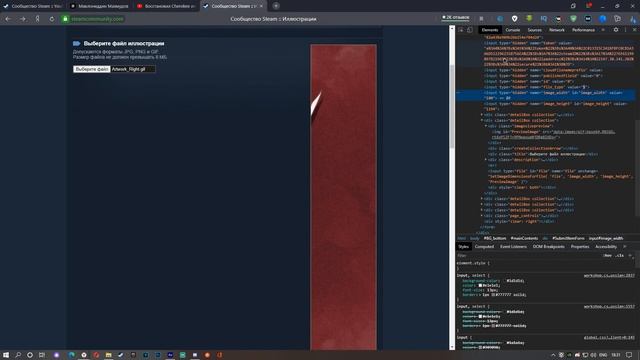This screenshot has height=360, width=640.
Task: Toggle the .cls element classes button
Action: [x=620, y=256]
